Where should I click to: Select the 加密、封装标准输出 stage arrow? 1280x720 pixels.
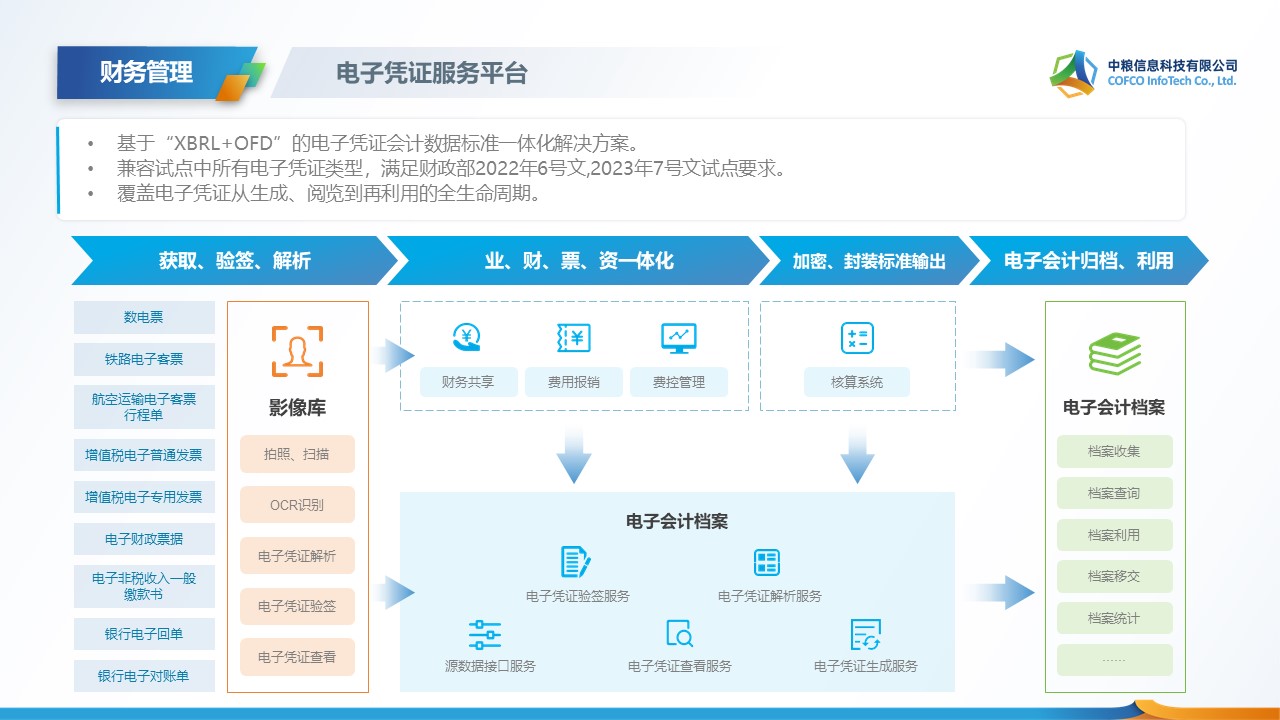point(868,261)
